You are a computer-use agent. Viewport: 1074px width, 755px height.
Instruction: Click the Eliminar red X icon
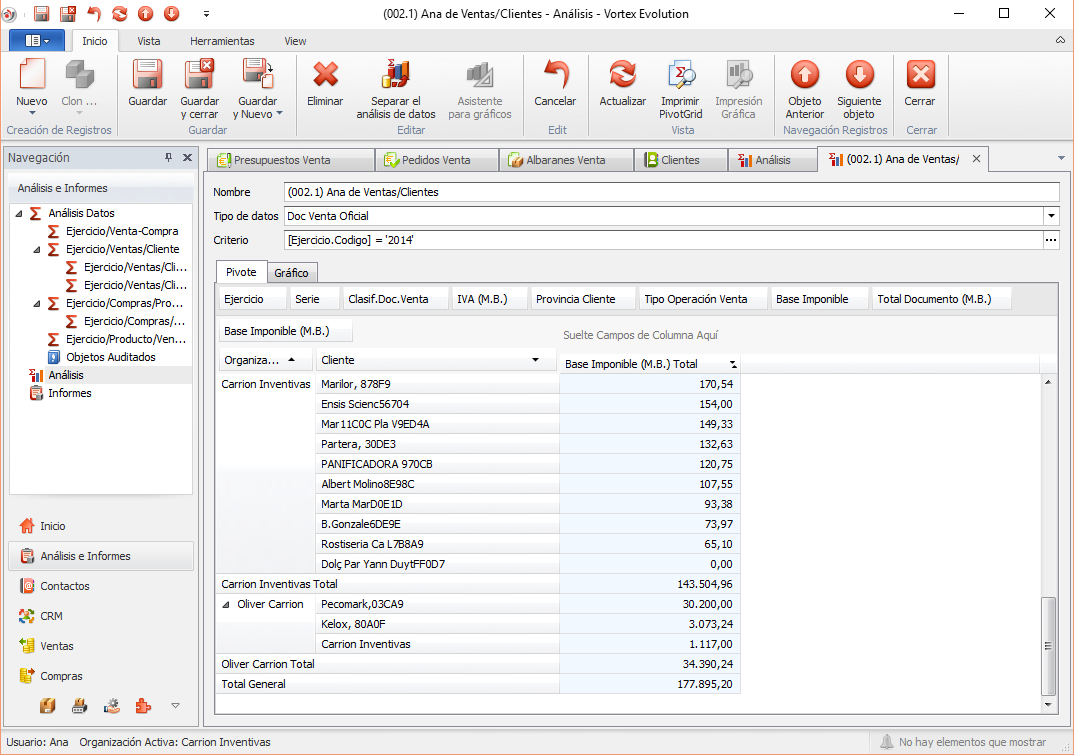325,77
